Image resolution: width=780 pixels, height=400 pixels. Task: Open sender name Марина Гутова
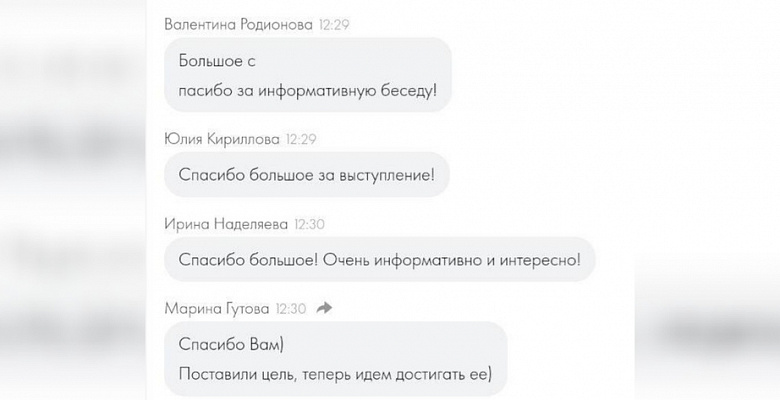coord(217,309)
